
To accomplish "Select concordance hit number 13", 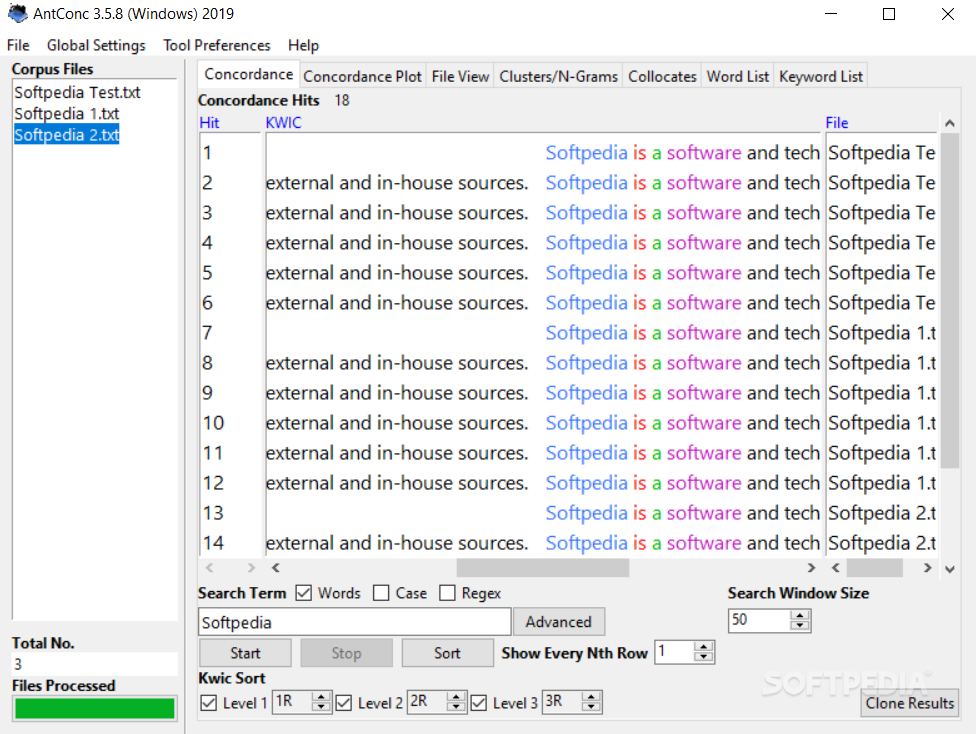I will (213, 512).
